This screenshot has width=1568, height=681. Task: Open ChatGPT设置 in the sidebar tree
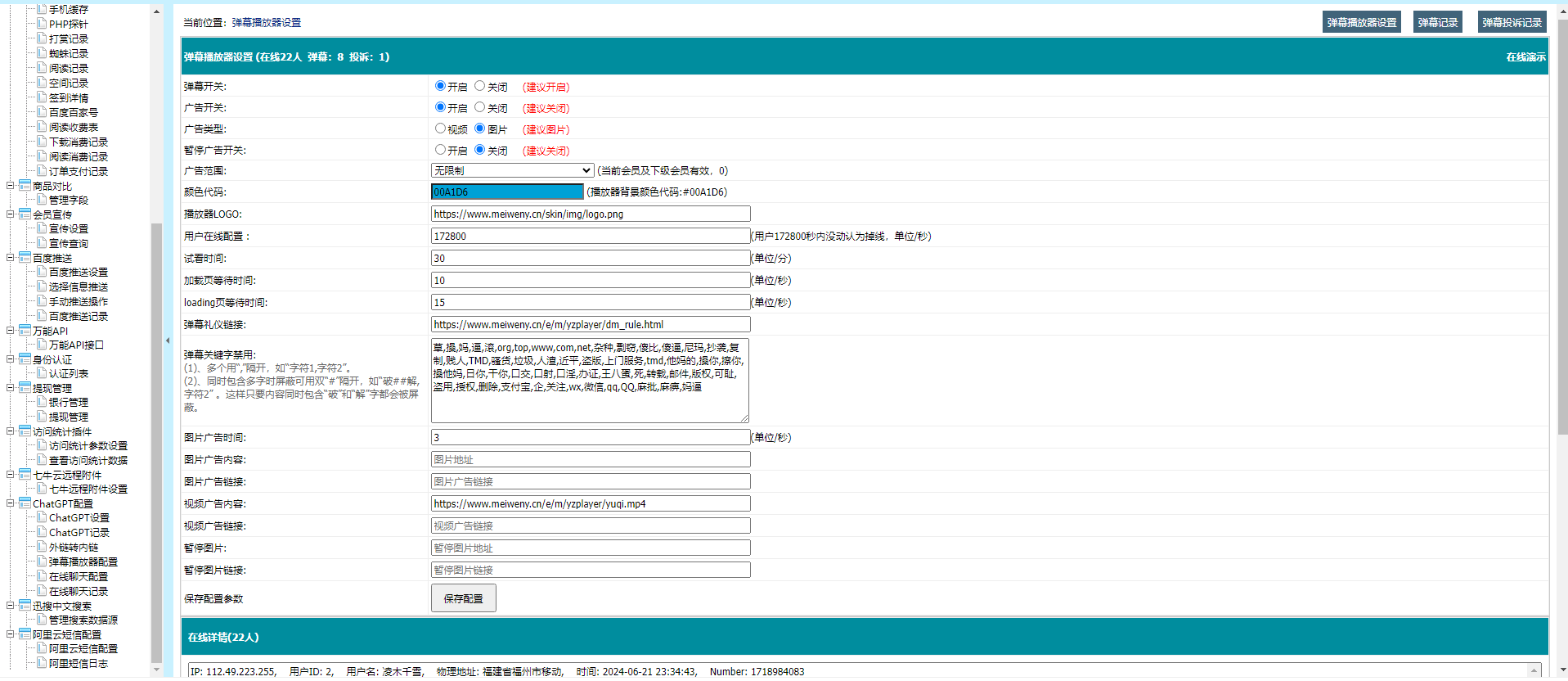(x=79, y=517)
